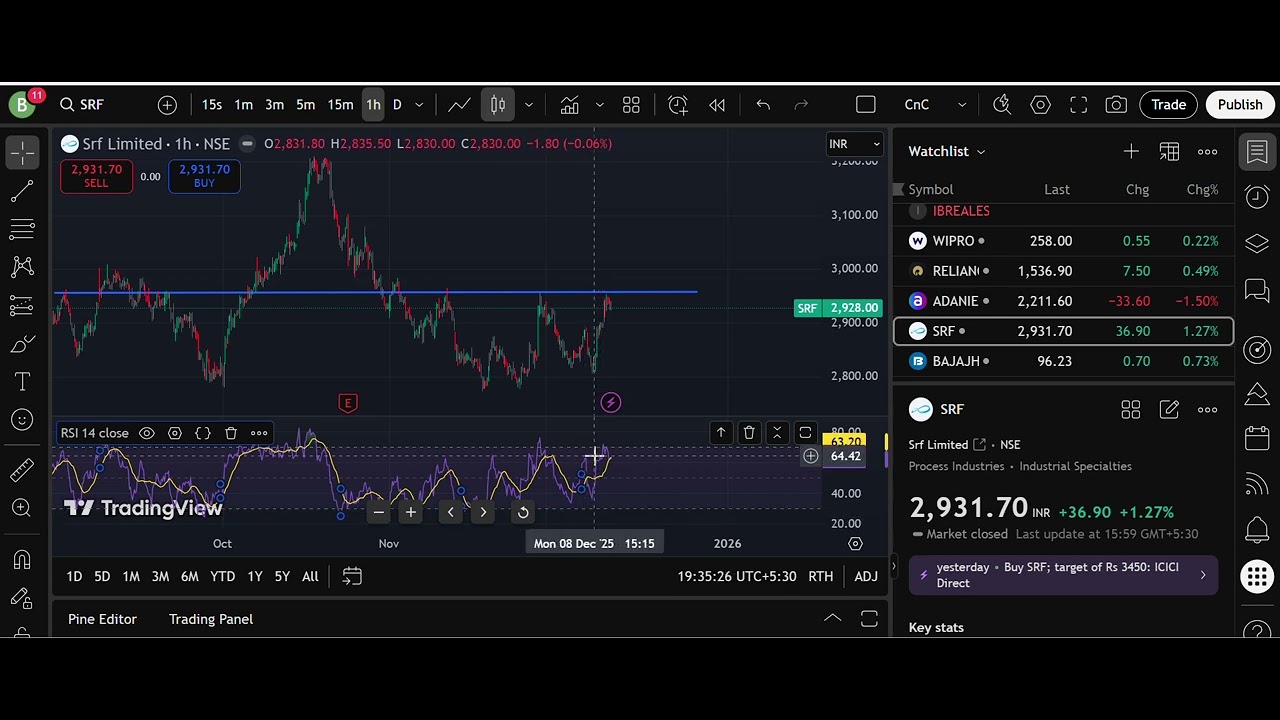Select the 15s timeframe

(x=212, y=104)
